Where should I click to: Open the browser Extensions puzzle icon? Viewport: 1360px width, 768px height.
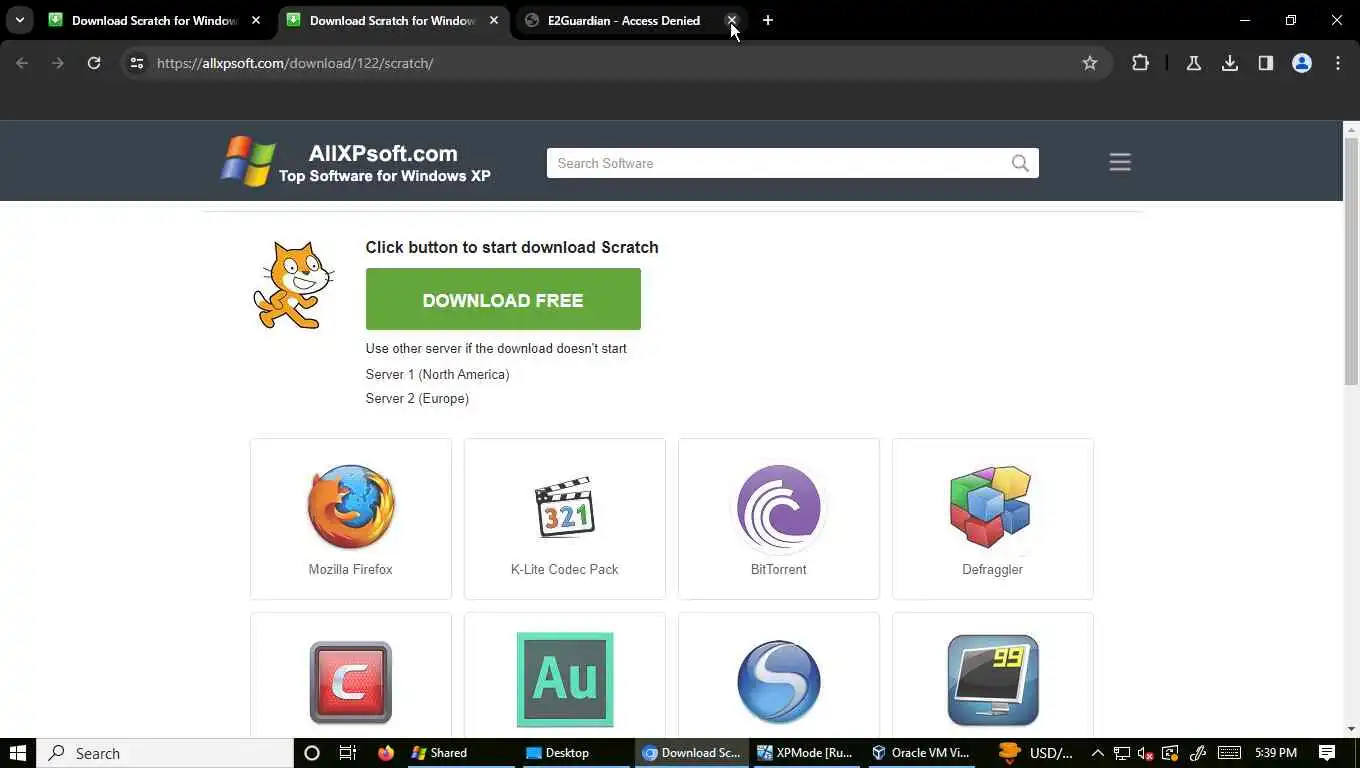click(x=1140, y=63)
